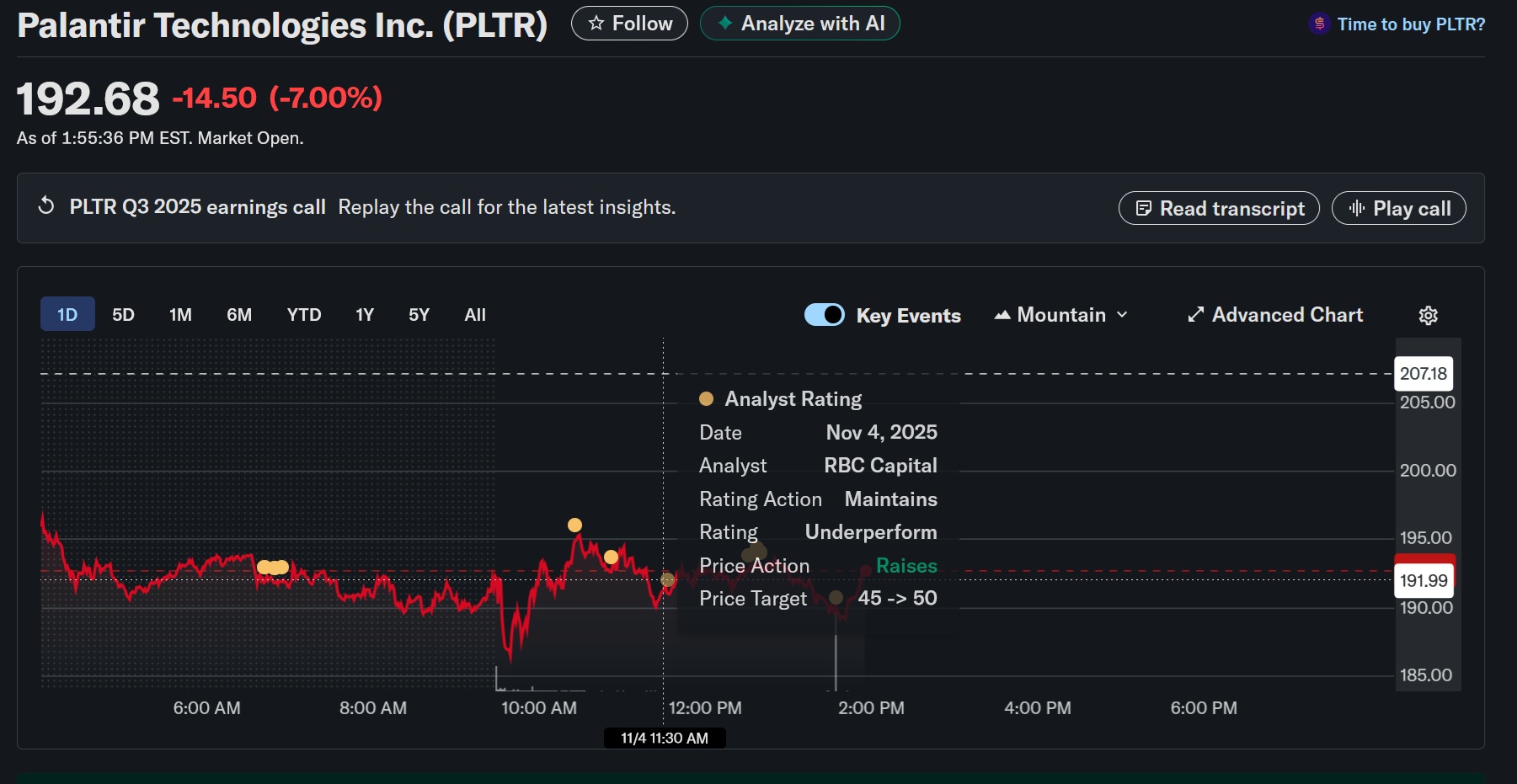Click 'Replay the call for the latest insights'

507,207
